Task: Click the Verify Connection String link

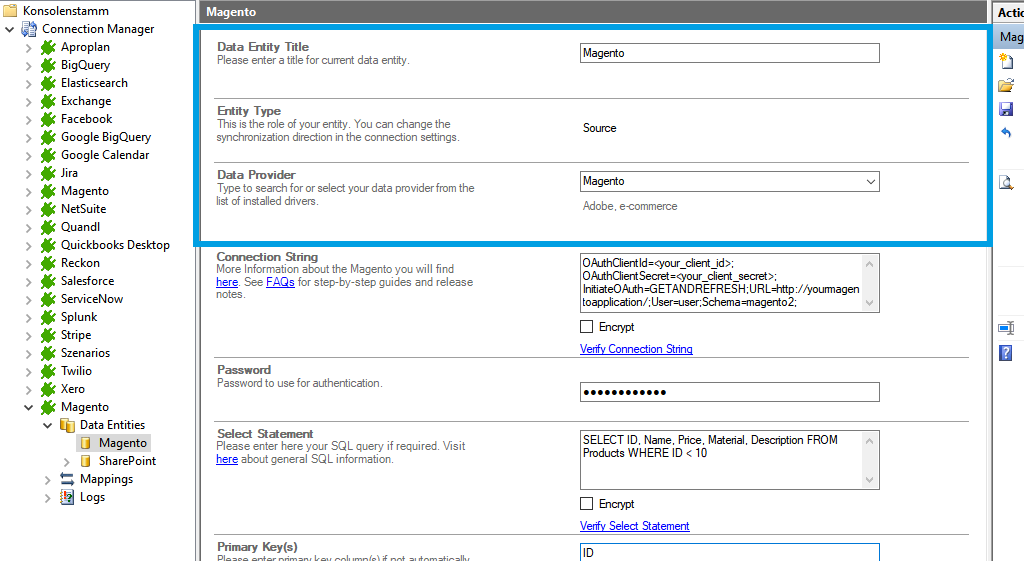Action: tap(636, 349)
